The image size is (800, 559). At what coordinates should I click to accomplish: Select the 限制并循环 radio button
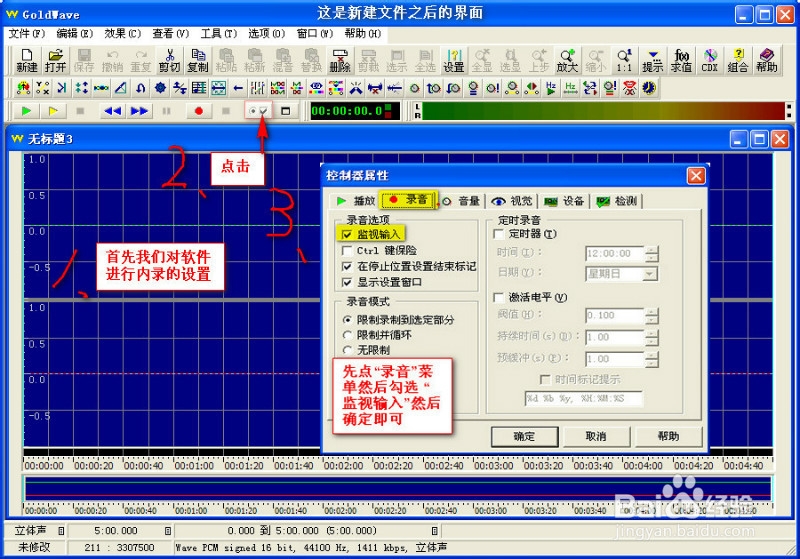[347, 335]
